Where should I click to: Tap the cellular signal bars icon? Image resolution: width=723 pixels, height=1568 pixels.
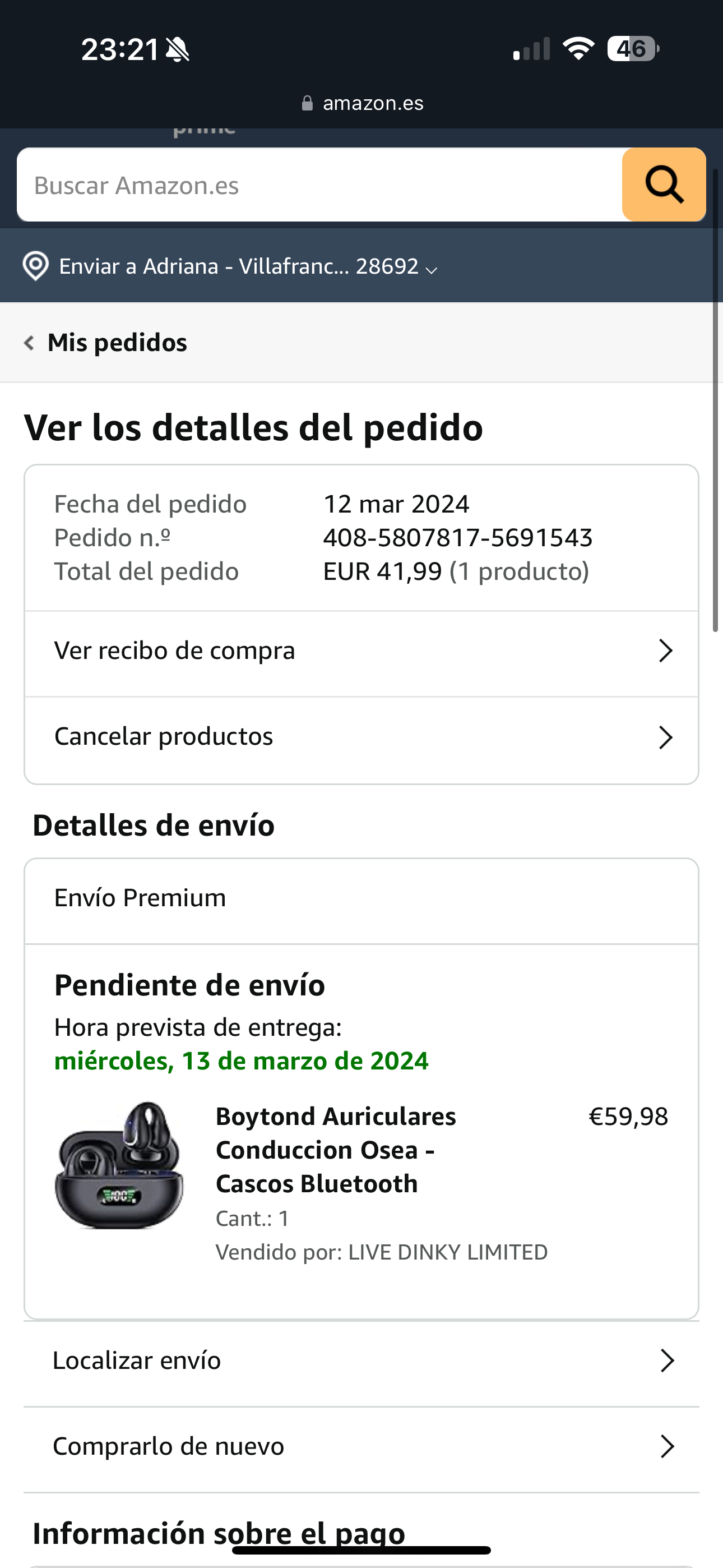pyautogui.click(x=531, y=50)
